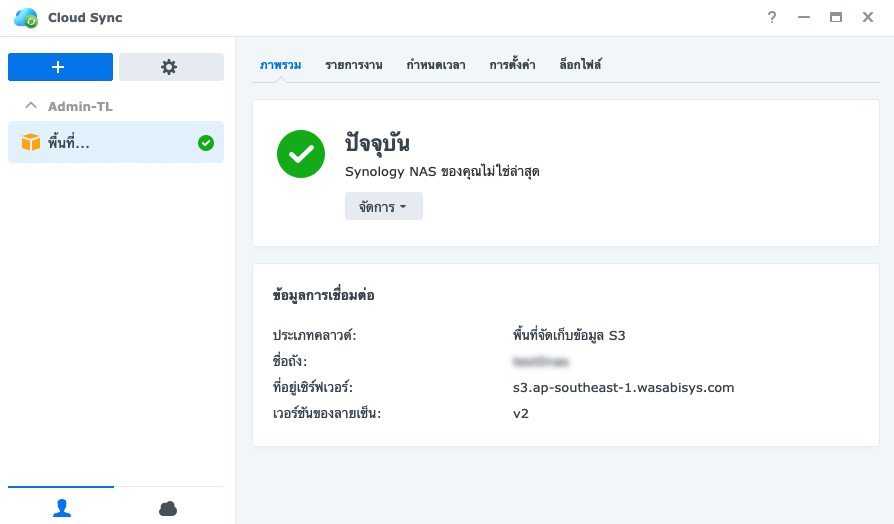The height and width of the screenshot is (524, 894).
Task: Click the Synology NAS status message text
Action: click(x=442, y=172)
